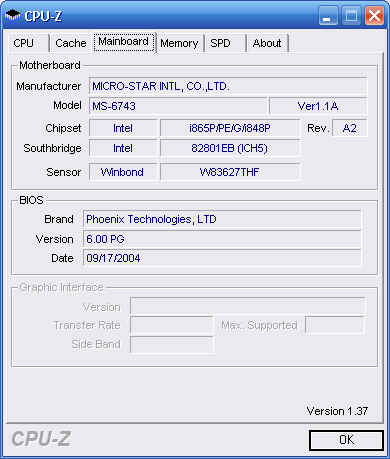390x459 pixels.
Task: Click the BIOS Brand Phoenix Technologies field
Action: pos(222,219)
